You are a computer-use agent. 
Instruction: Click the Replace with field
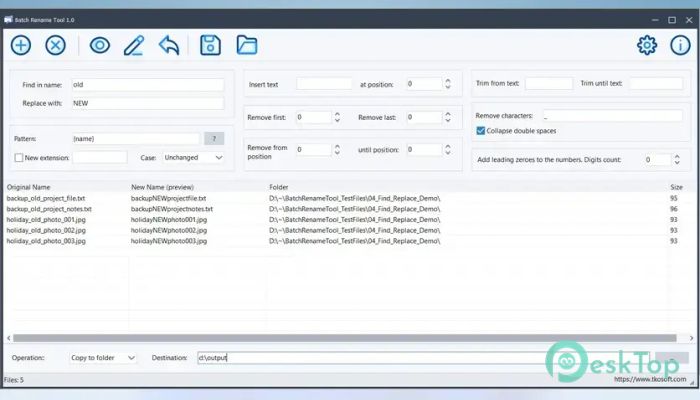(x=148, y=103)
